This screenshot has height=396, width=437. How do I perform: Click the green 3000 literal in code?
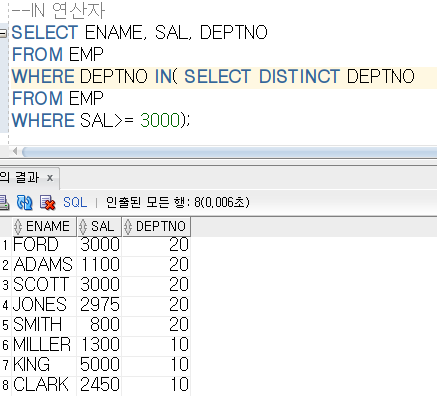pos(160,120)
